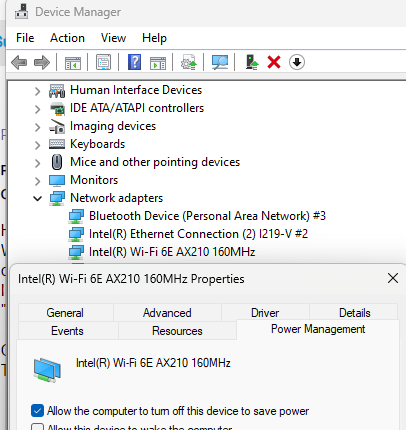Select the Imaging devices label
406x430 pixels.
coord(113,126)
